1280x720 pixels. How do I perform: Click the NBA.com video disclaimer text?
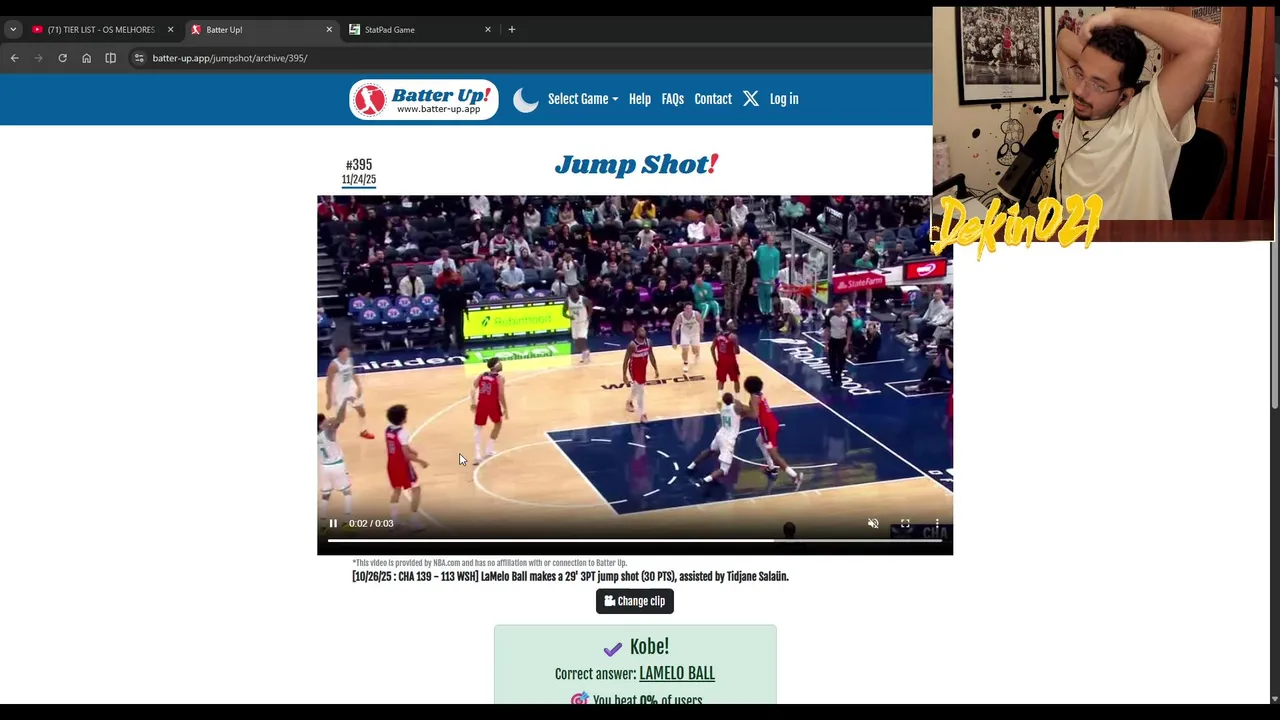[x=489, y=563]
